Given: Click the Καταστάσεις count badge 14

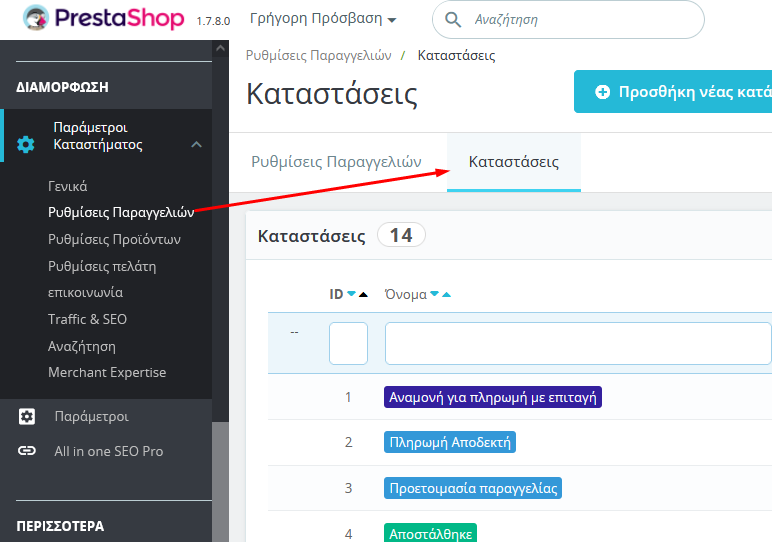Looking at the screenshot, I should tap(401, 235).
